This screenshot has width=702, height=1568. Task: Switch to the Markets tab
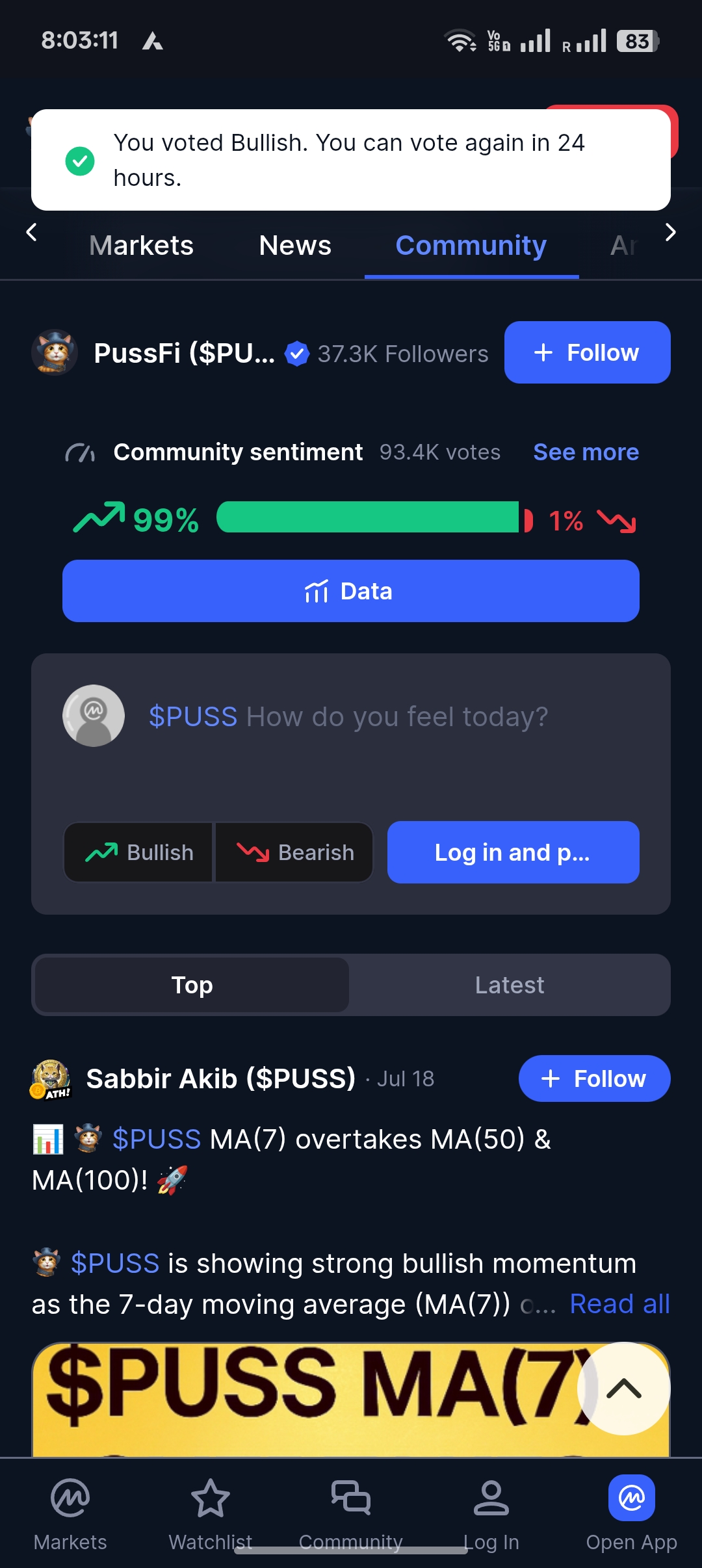141,246
